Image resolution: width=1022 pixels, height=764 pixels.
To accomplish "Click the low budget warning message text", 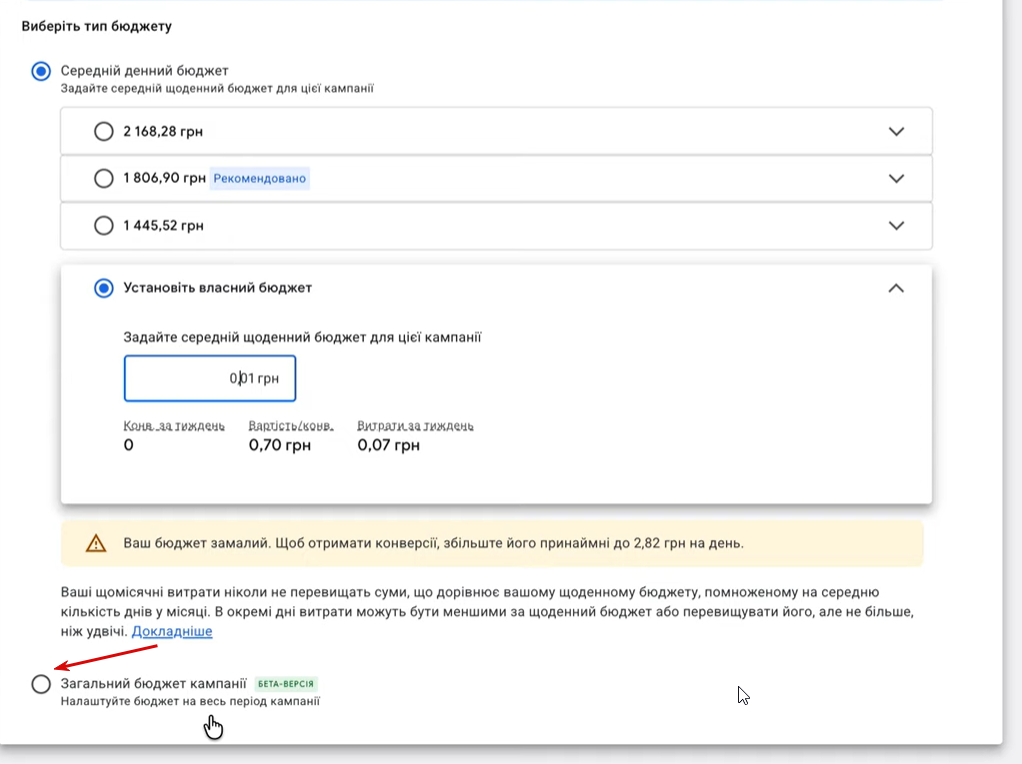I will 433,544.
